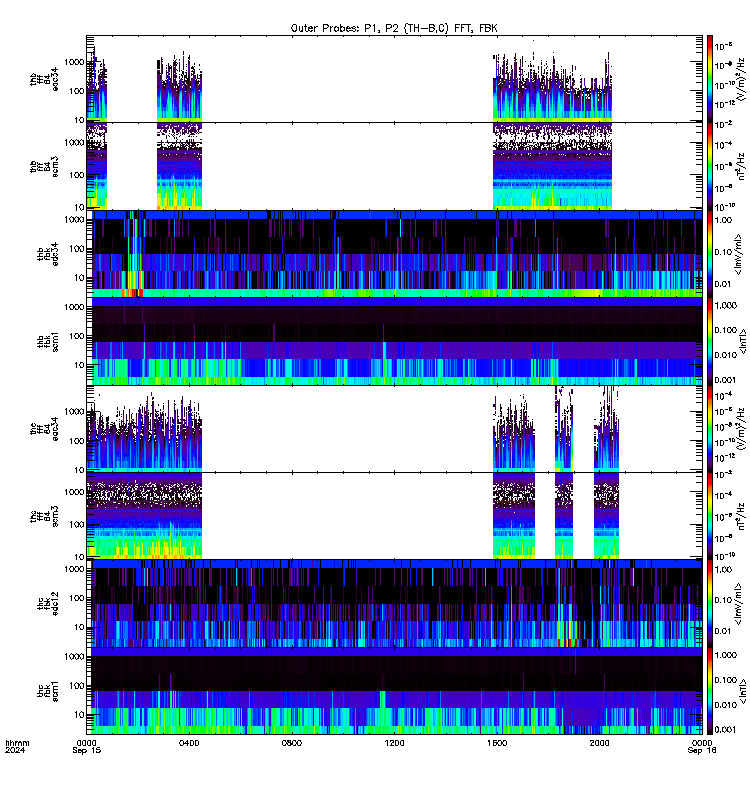Screen dimensions: 750x800
Task: Click the '1200' time axis label
Action: [x=394, y=743]
